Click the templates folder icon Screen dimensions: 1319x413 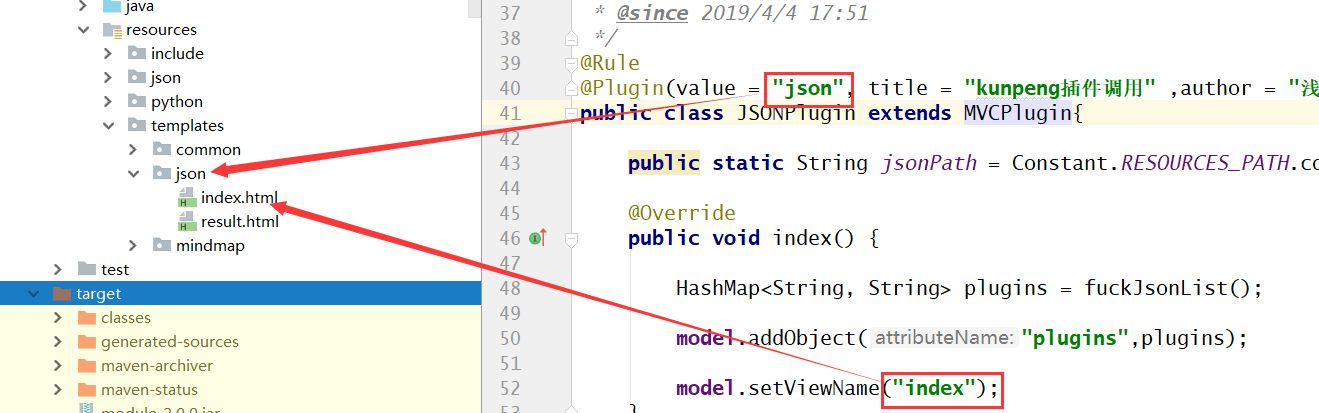pyautogui.click(x=136, y=126)
